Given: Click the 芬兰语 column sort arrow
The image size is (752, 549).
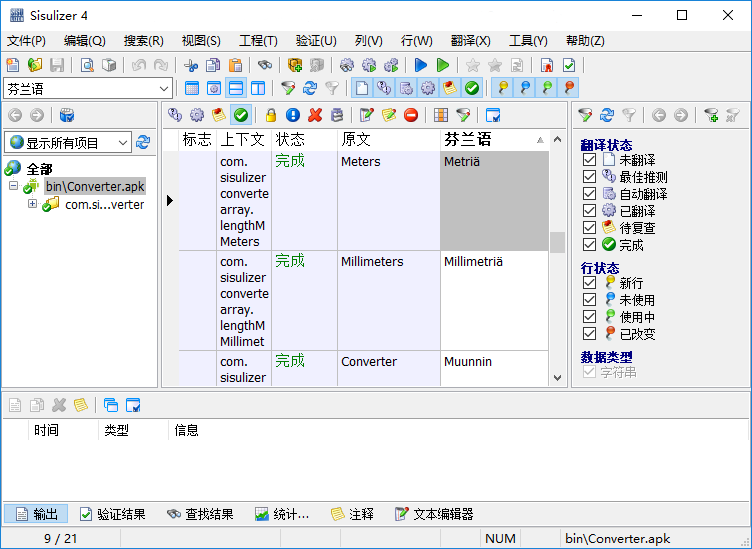Looking at the screenshot, I should click(540, 140).
